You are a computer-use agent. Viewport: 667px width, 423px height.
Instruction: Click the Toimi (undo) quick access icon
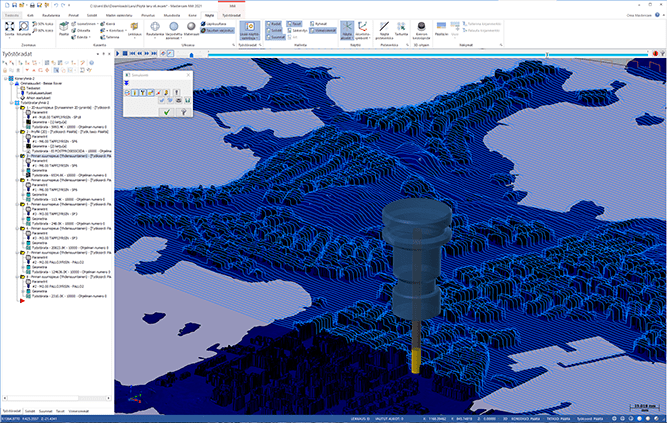(x=56, y=5)
